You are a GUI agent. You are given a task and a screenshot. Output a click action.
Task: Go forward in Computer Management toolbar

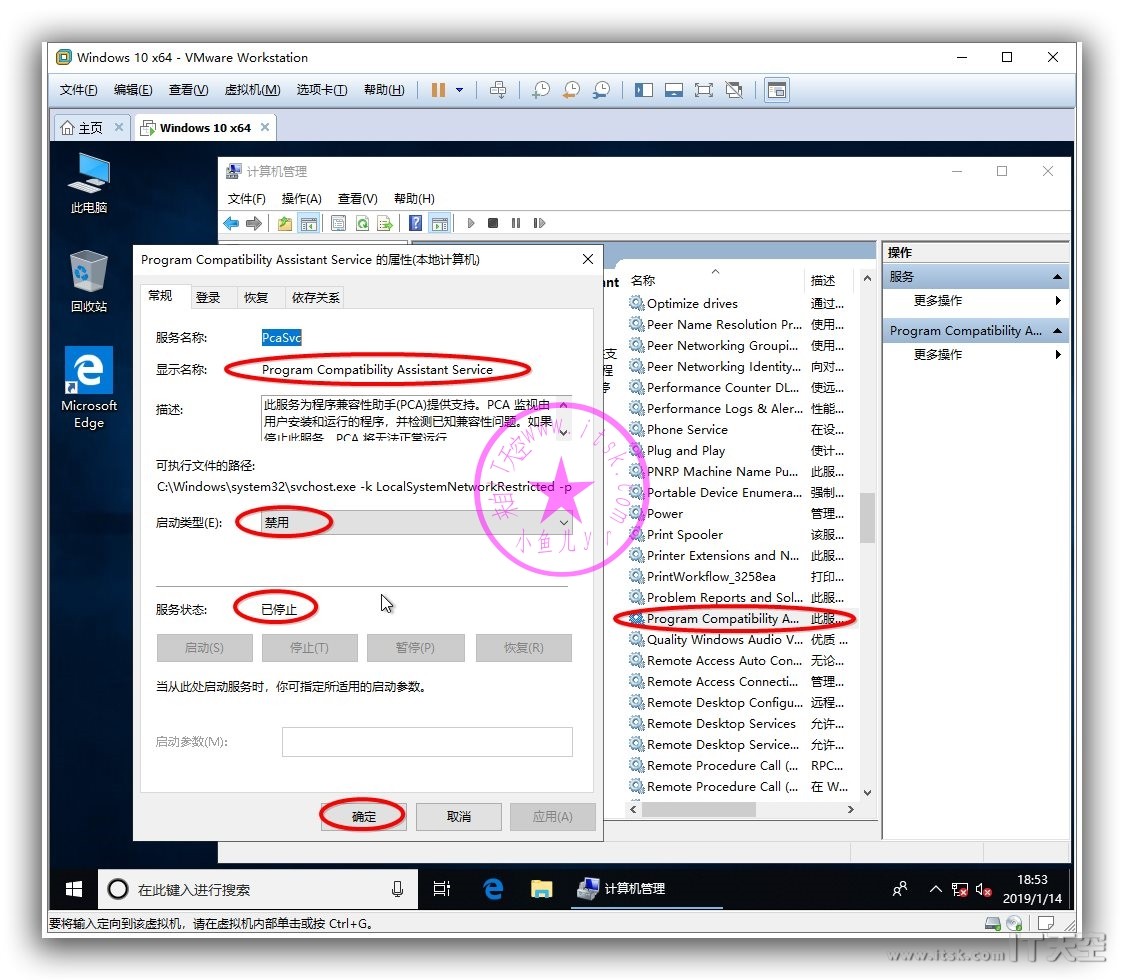point(254,224)
